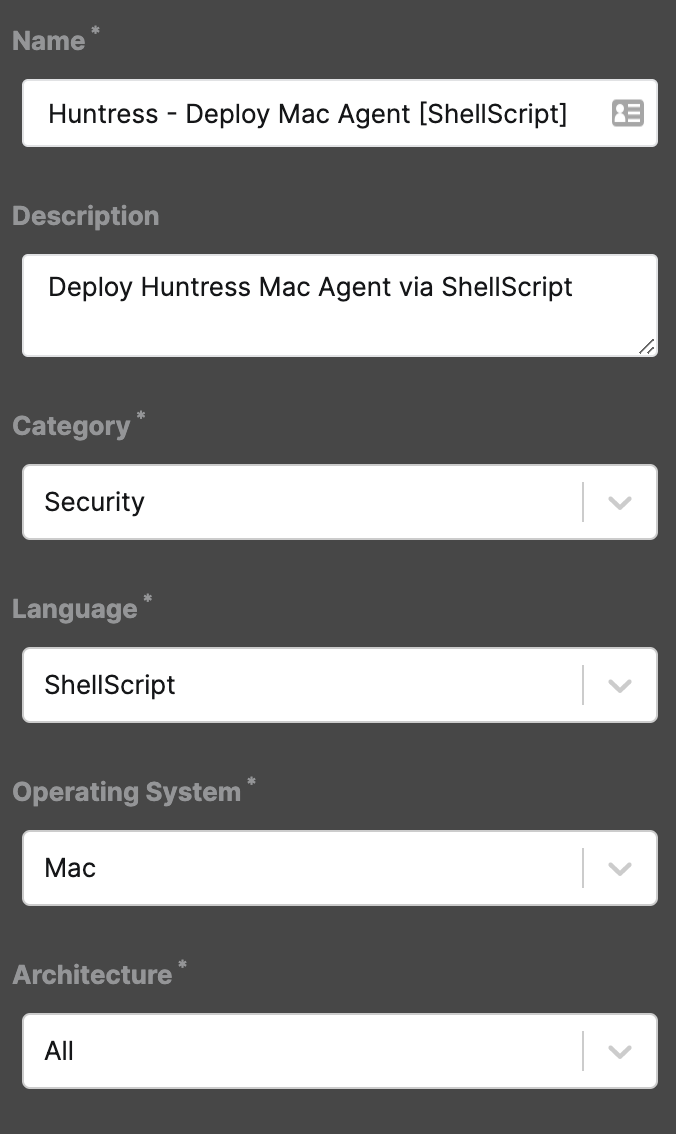Open the Architecture dropdown showing All
The width and height of the screenshot is (676, 1134).
[340, 1051]
